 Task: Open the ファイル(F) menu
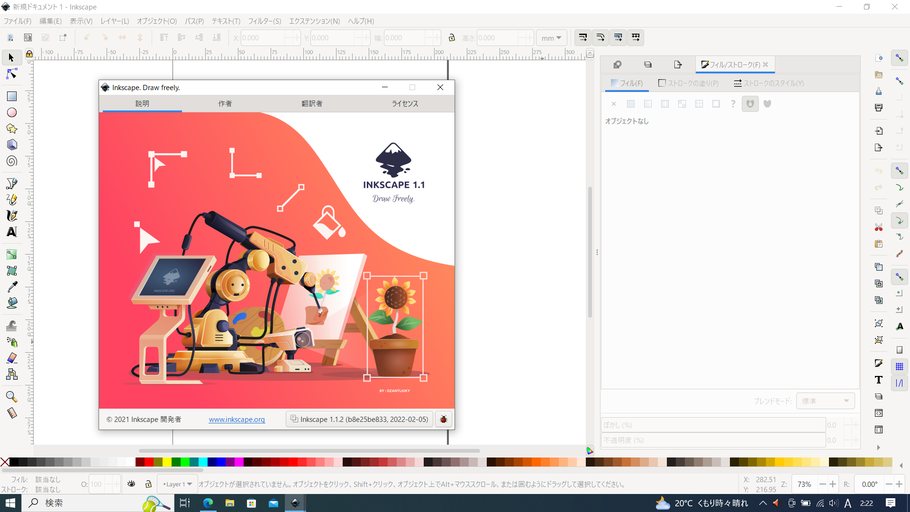click(x=17, y=21)
